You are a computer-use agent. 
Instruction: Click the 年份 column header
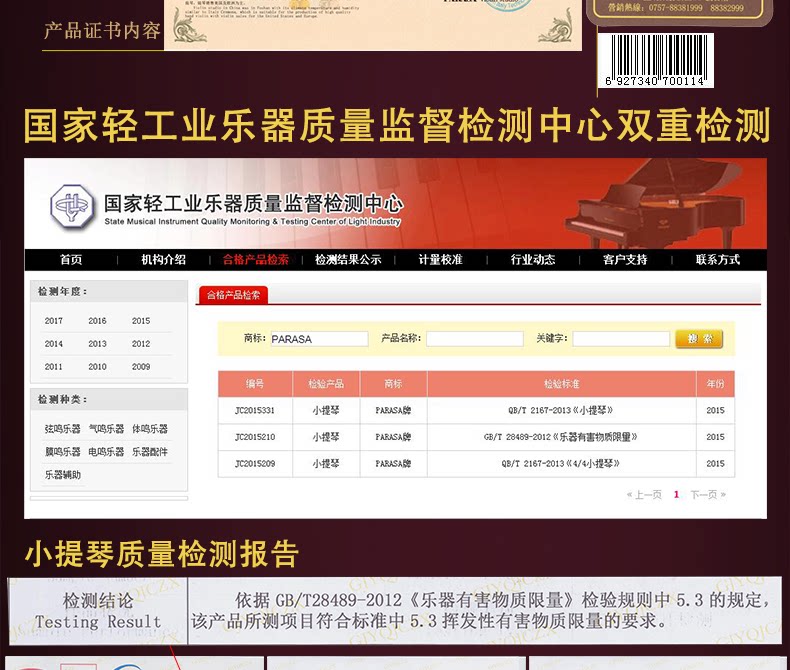pyautogui.click(x=715, y=384)
